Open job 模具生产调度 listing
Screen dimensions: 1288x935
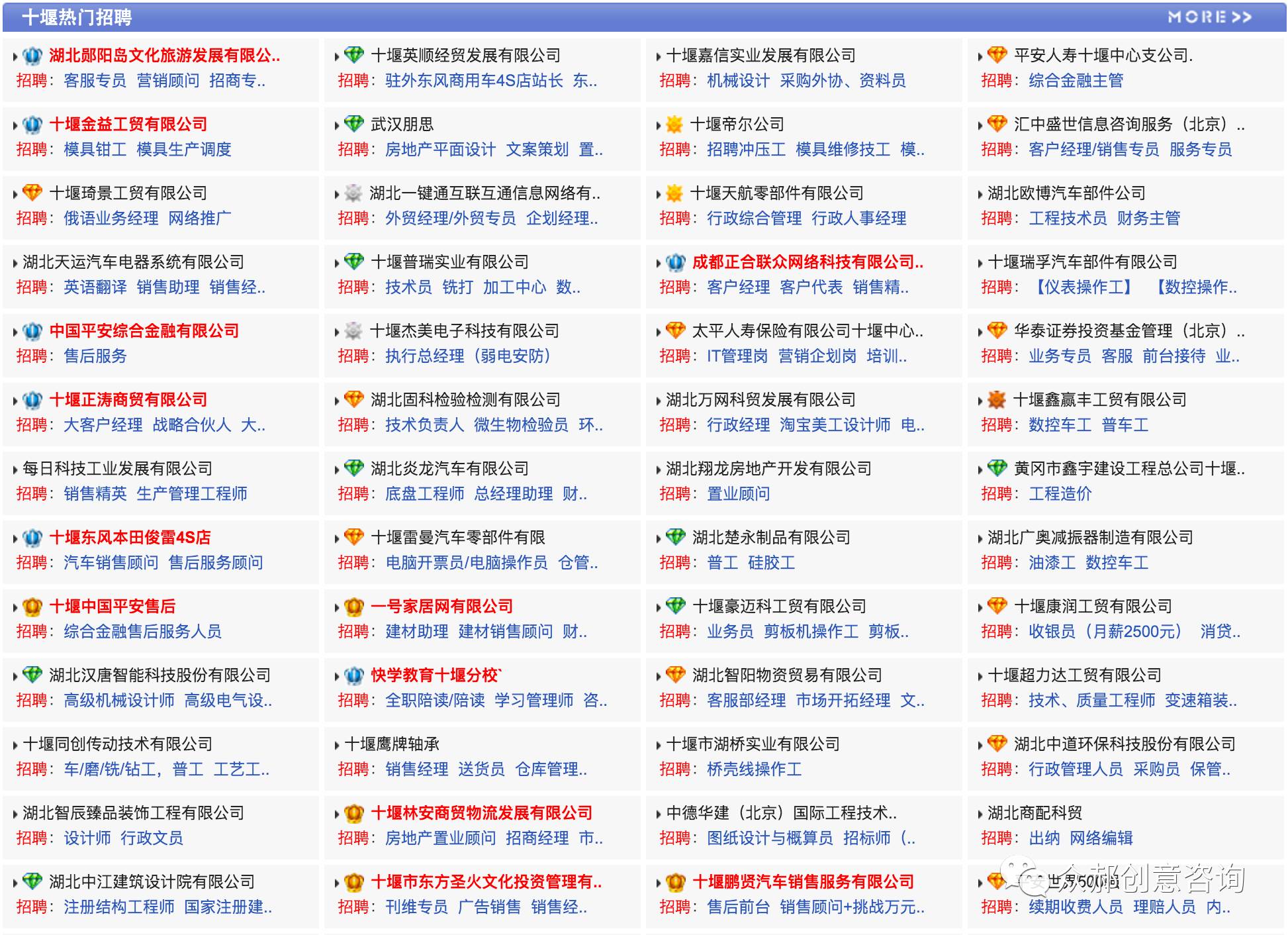click(x=183, y=150)
